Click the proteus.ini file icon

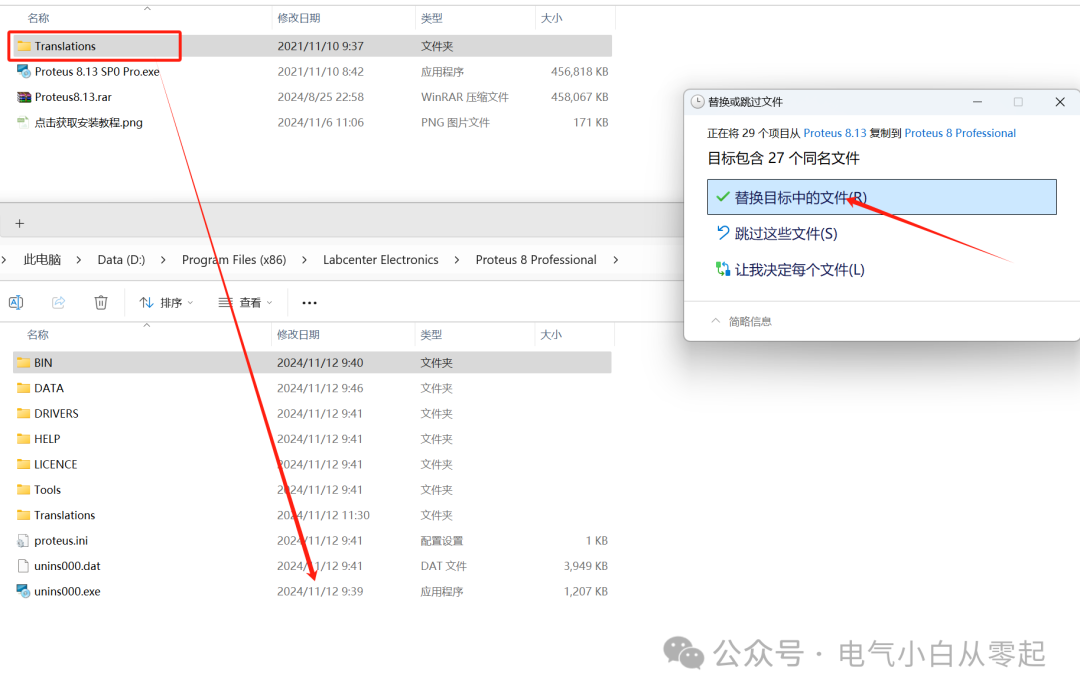(23, 541)
